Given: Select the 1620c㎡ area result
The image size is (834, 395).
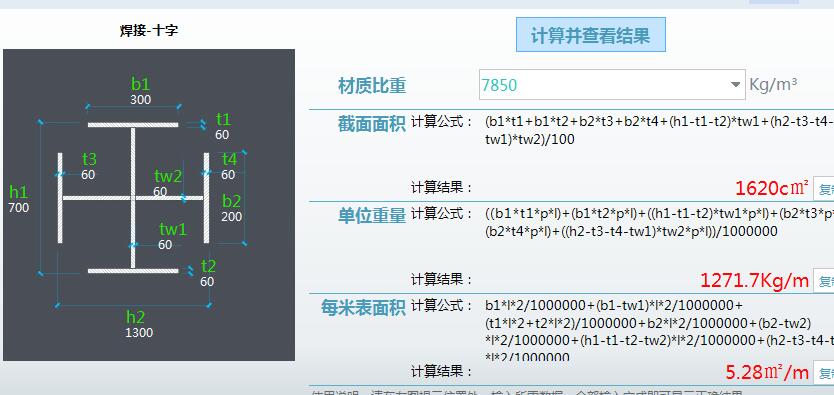Looking at the screenshot, I should (x=772, y=188).
